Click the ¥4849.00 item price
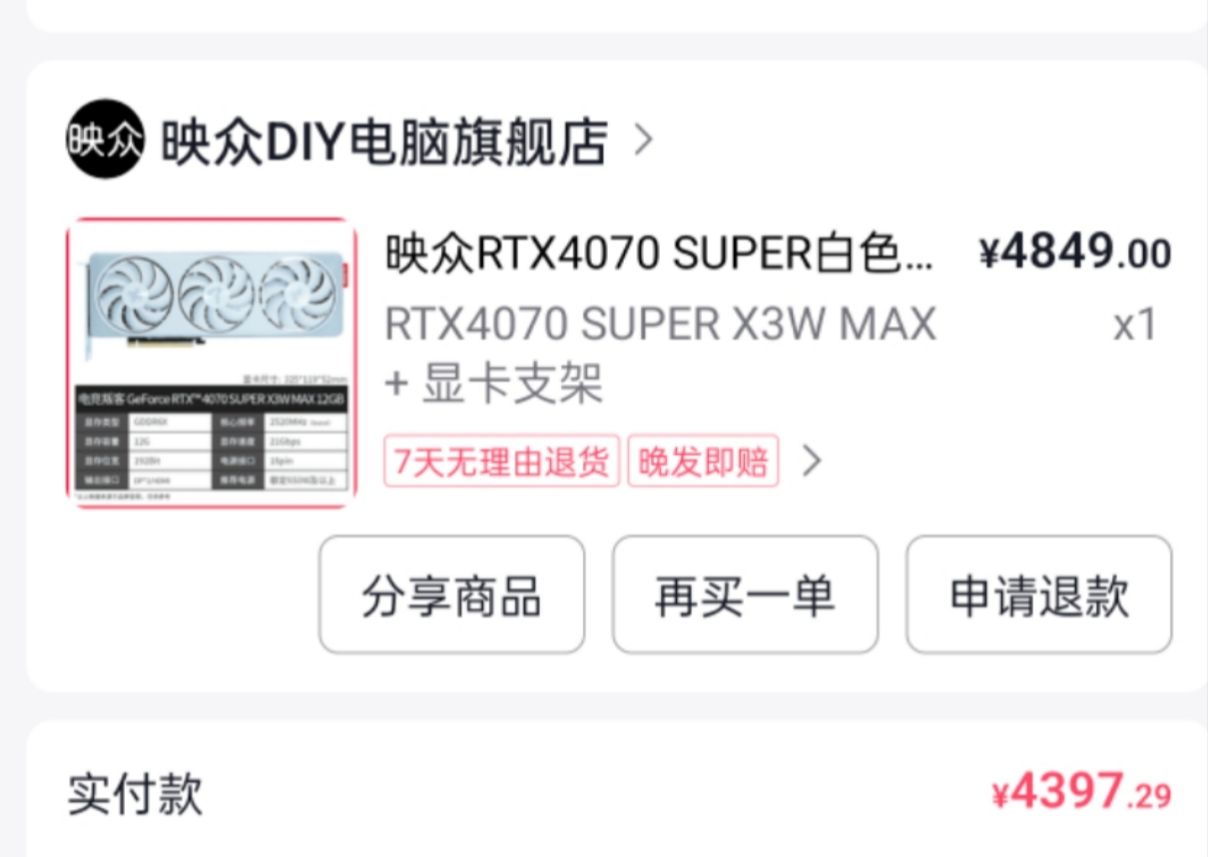The height and width of the screenshot is (857, 1208). coord(1075,254)
